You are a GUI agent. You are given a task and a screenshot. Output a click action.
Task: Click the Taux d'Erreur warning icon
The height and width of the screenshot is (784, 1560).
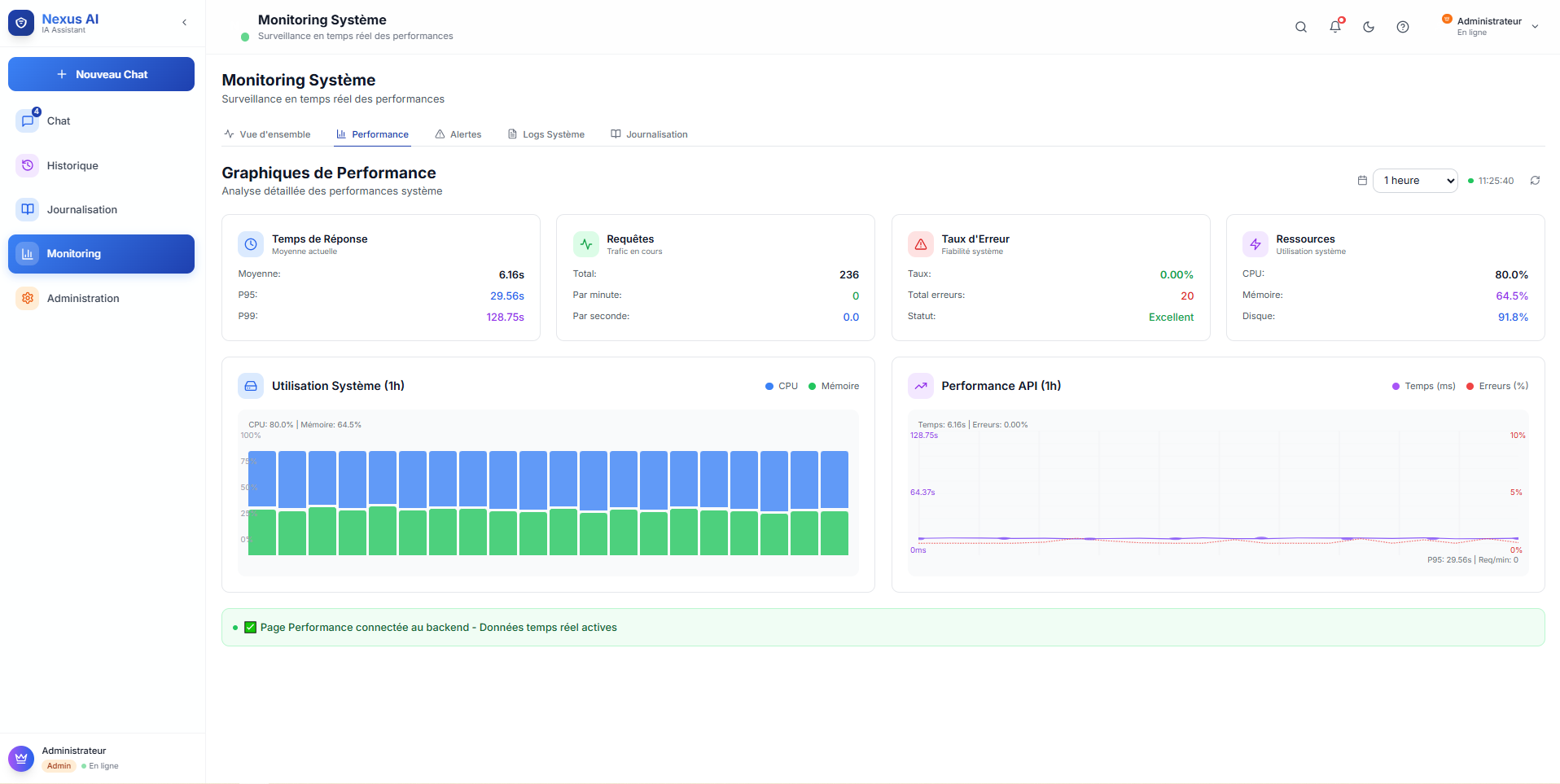[x=921, y=244]
